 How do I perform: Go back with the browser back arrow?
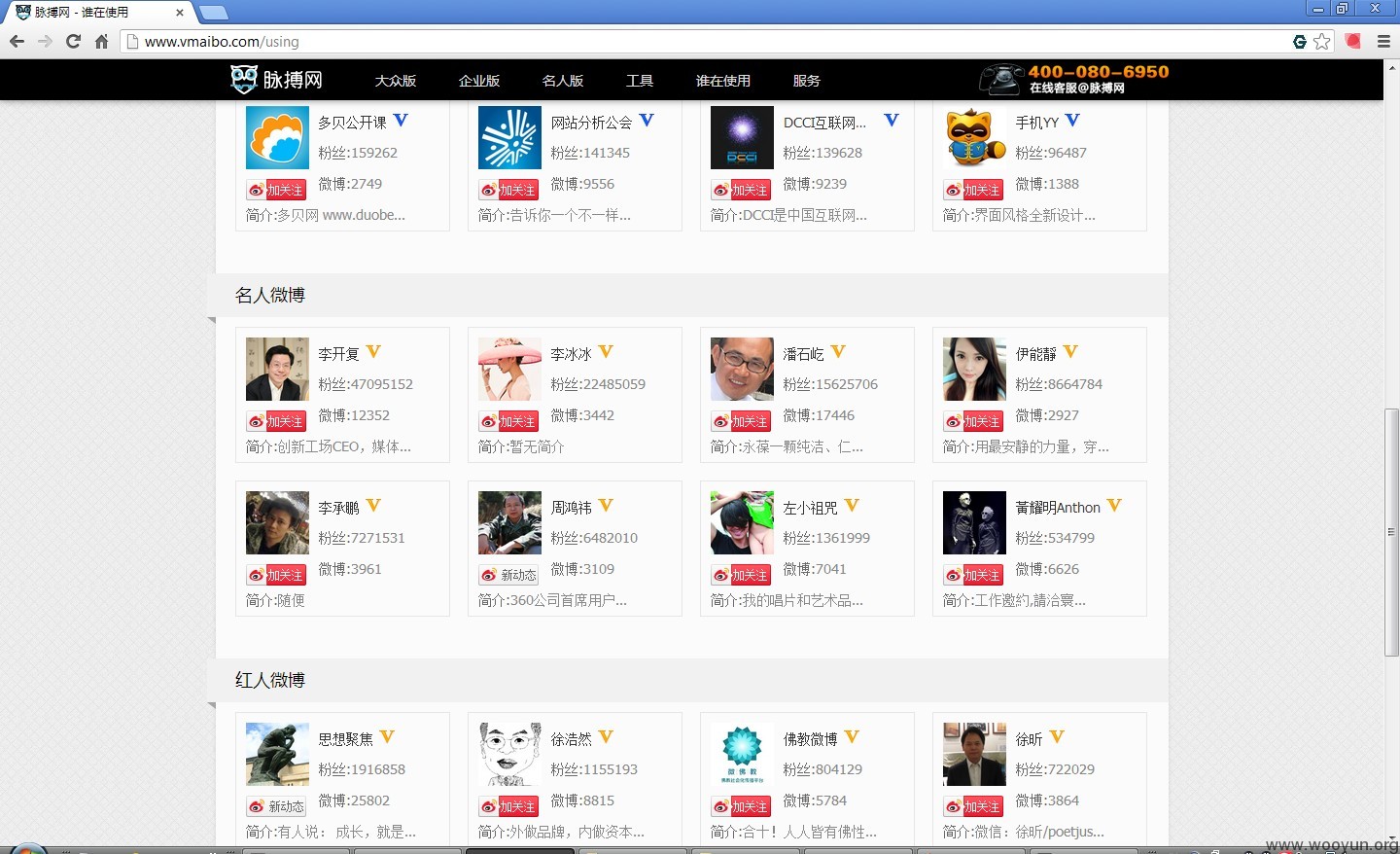[x=17, y=41]
